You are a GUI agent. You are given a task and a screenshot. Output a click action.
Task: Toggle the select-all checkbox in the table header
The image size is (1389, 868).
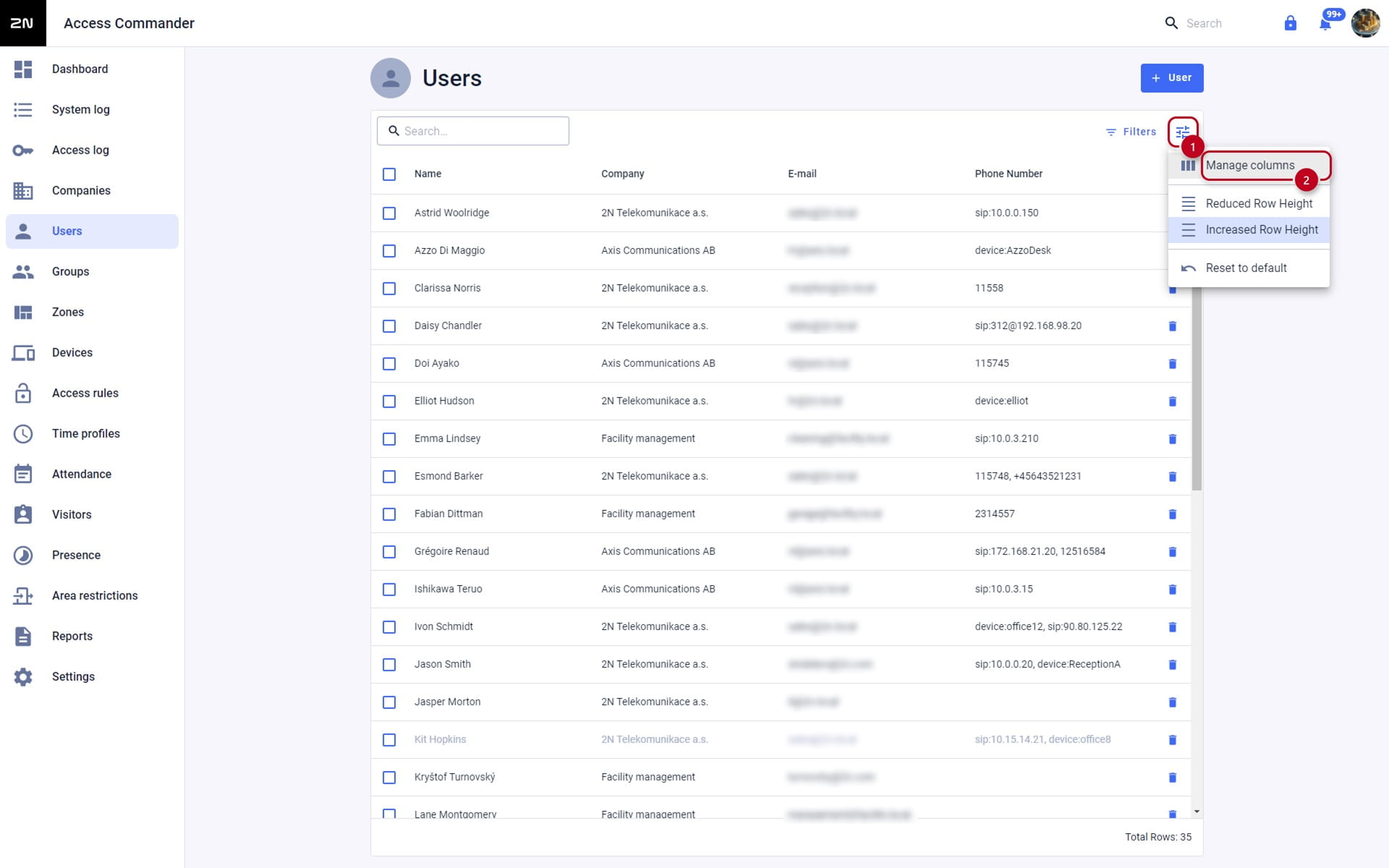coord(389,174)
